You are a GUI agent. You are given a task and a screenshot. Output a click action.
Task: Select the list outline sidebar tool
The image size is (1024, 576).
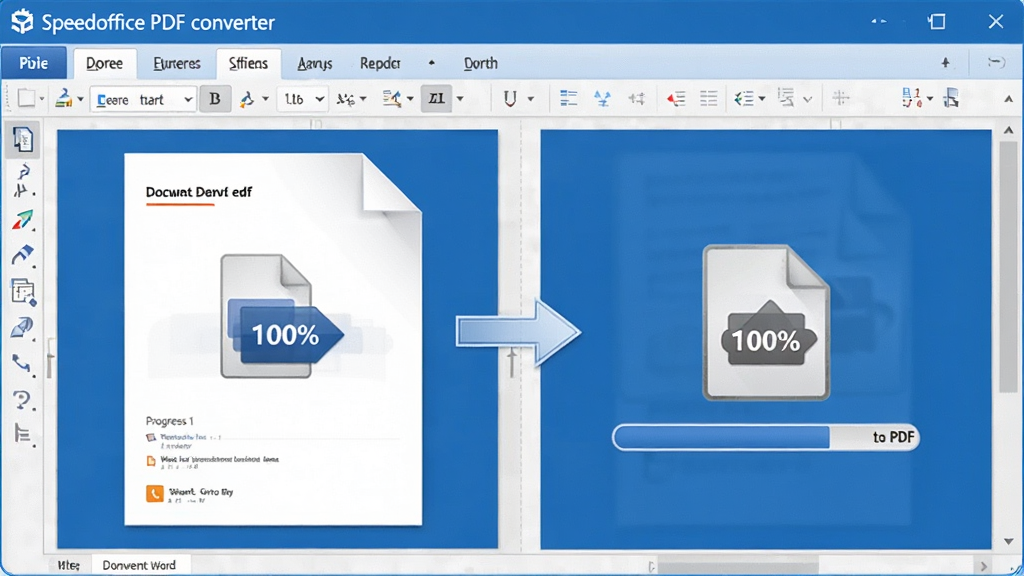(23, 434)
